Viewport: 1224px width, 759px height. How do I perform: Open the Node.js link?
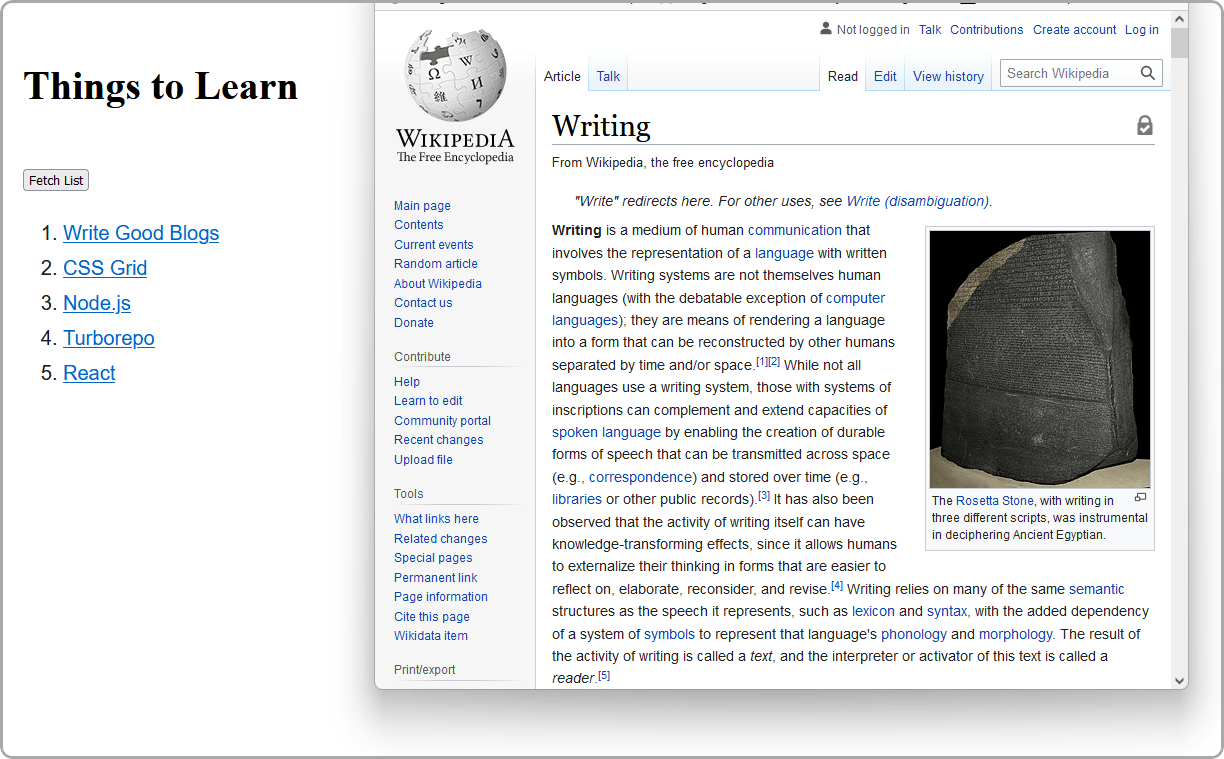(x=97, y=303)
